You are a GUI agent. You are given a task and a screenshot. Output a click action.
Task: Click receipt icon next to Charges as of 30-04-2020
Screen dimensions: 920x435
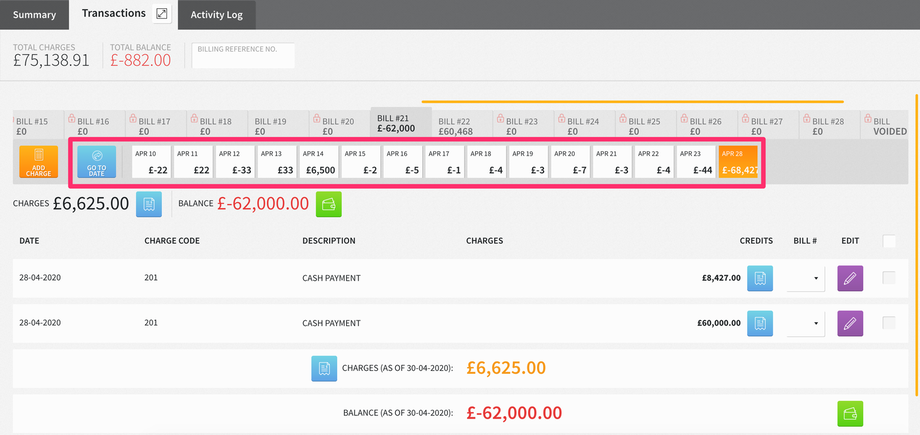324,369
